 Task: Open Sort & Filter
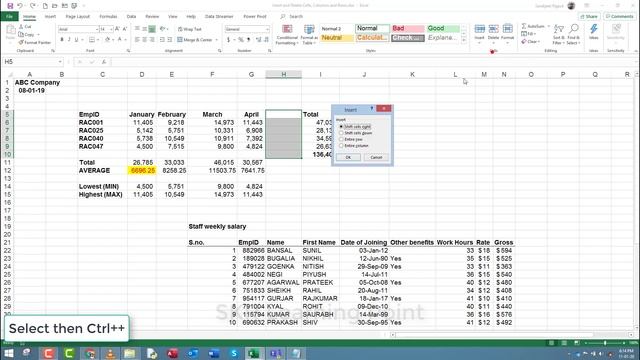pos(558,34)
